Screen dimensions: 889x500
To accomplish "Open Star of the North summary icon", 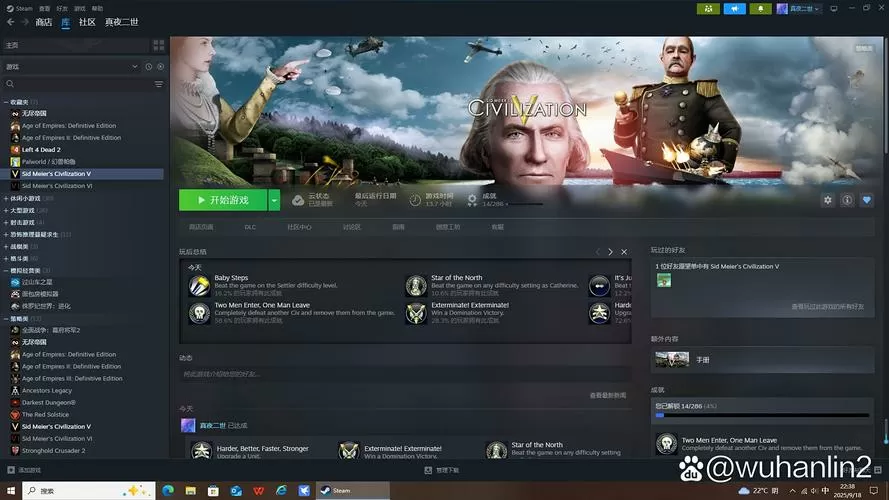I will [x=416, y=286].
